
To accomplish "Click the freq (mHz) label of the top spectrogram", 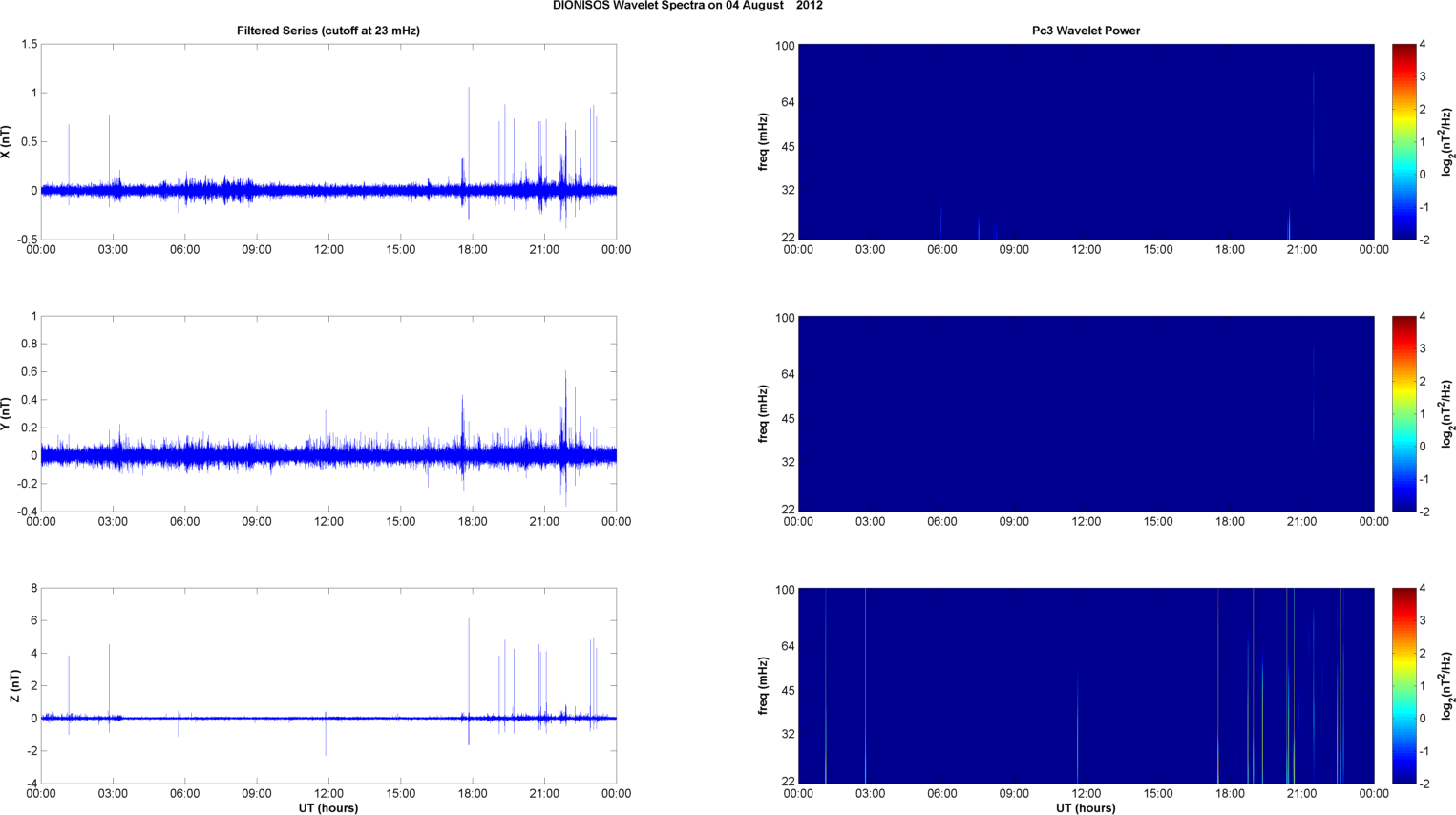I will pos(764,141).
